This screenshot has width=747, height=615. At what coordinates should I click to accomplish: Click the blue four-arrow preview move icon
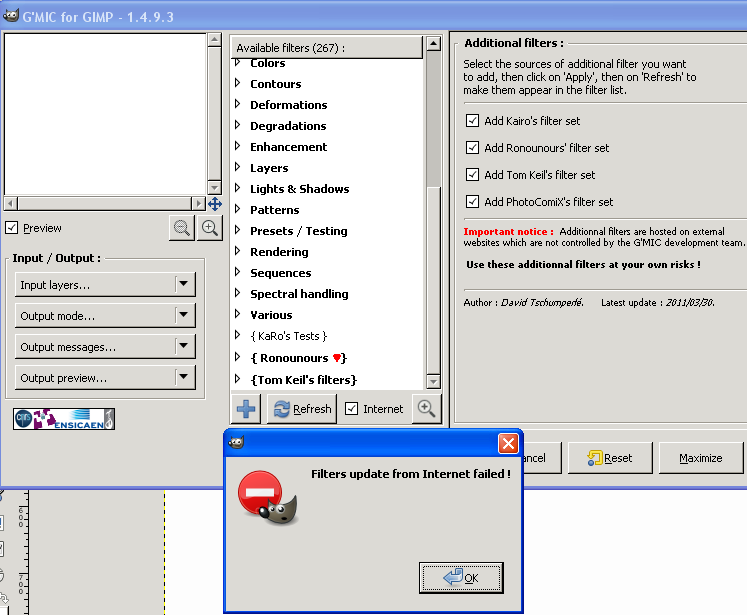[215, 204]
